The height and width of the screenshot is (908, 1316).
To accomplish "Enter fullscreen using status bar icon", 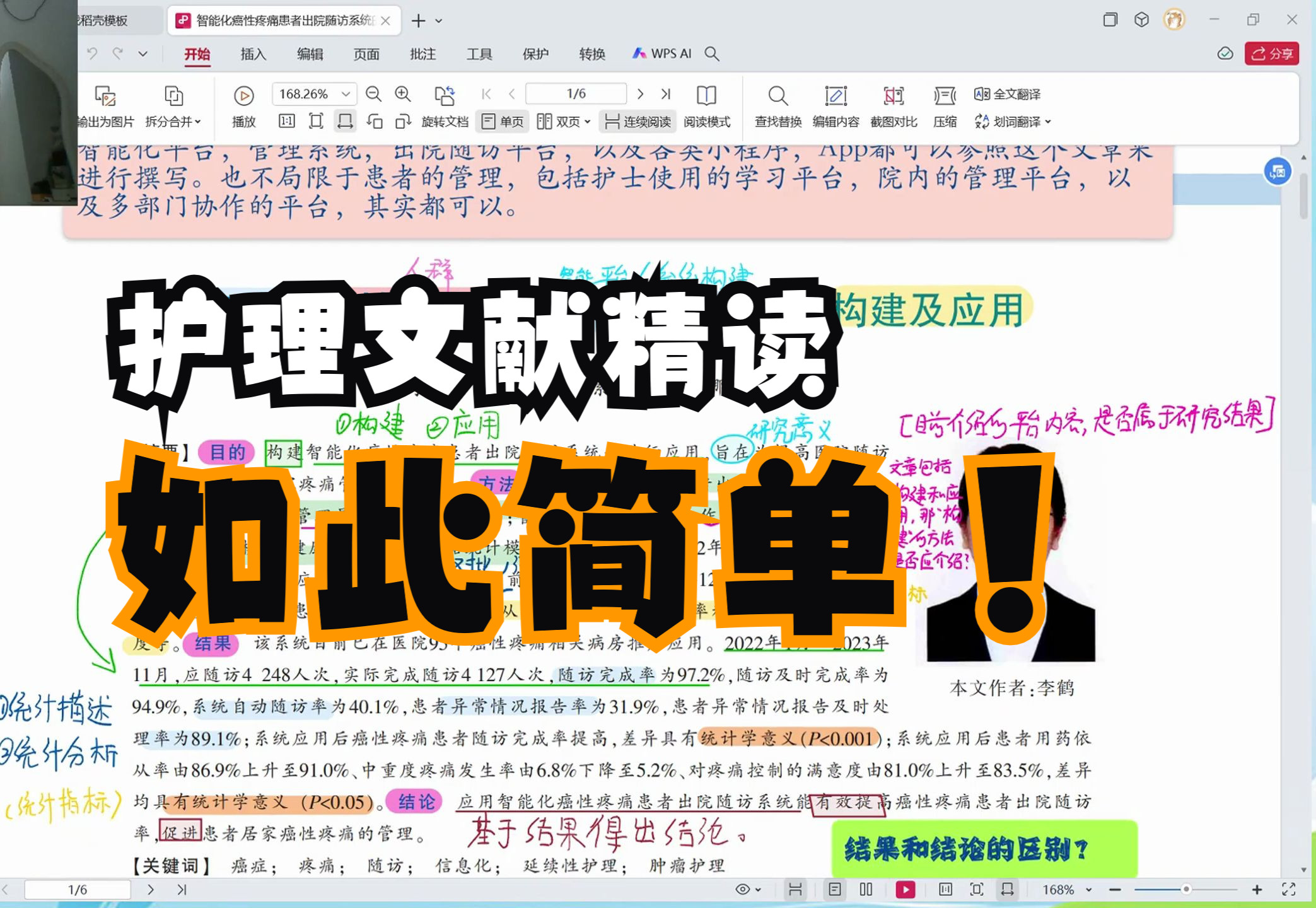I will click(x=1289, y=890).
